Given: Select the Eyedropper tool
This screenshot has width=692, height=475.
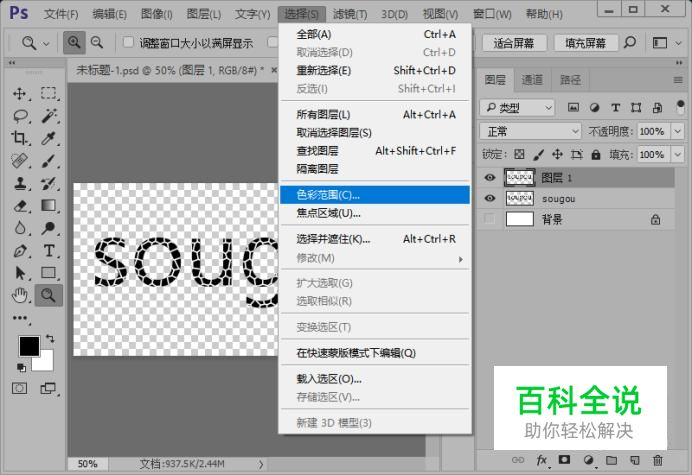Looking at the screenshot, I should [49, 138].
